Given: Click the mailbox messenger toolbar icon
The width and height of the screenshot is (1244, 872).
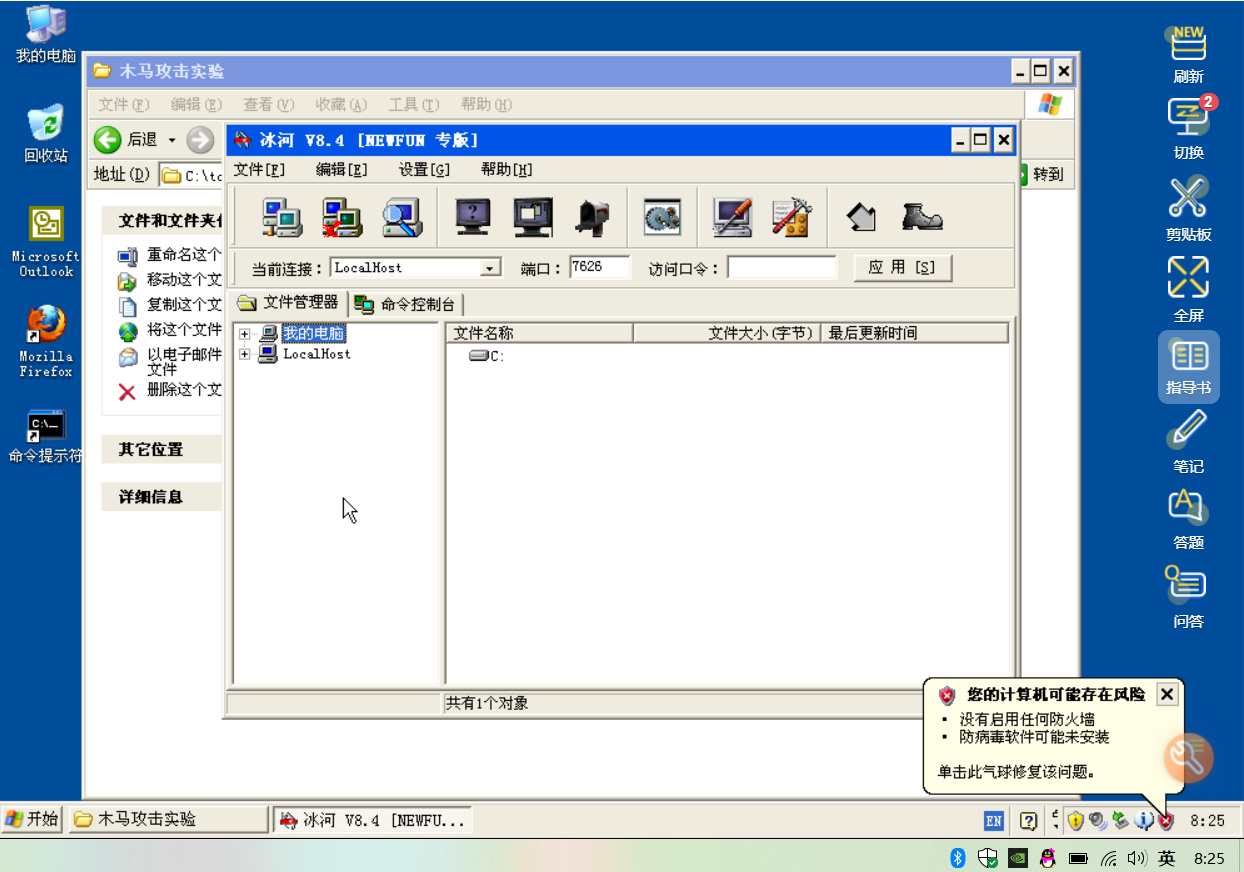Looking at the screenshot, I should click(592, 216).
